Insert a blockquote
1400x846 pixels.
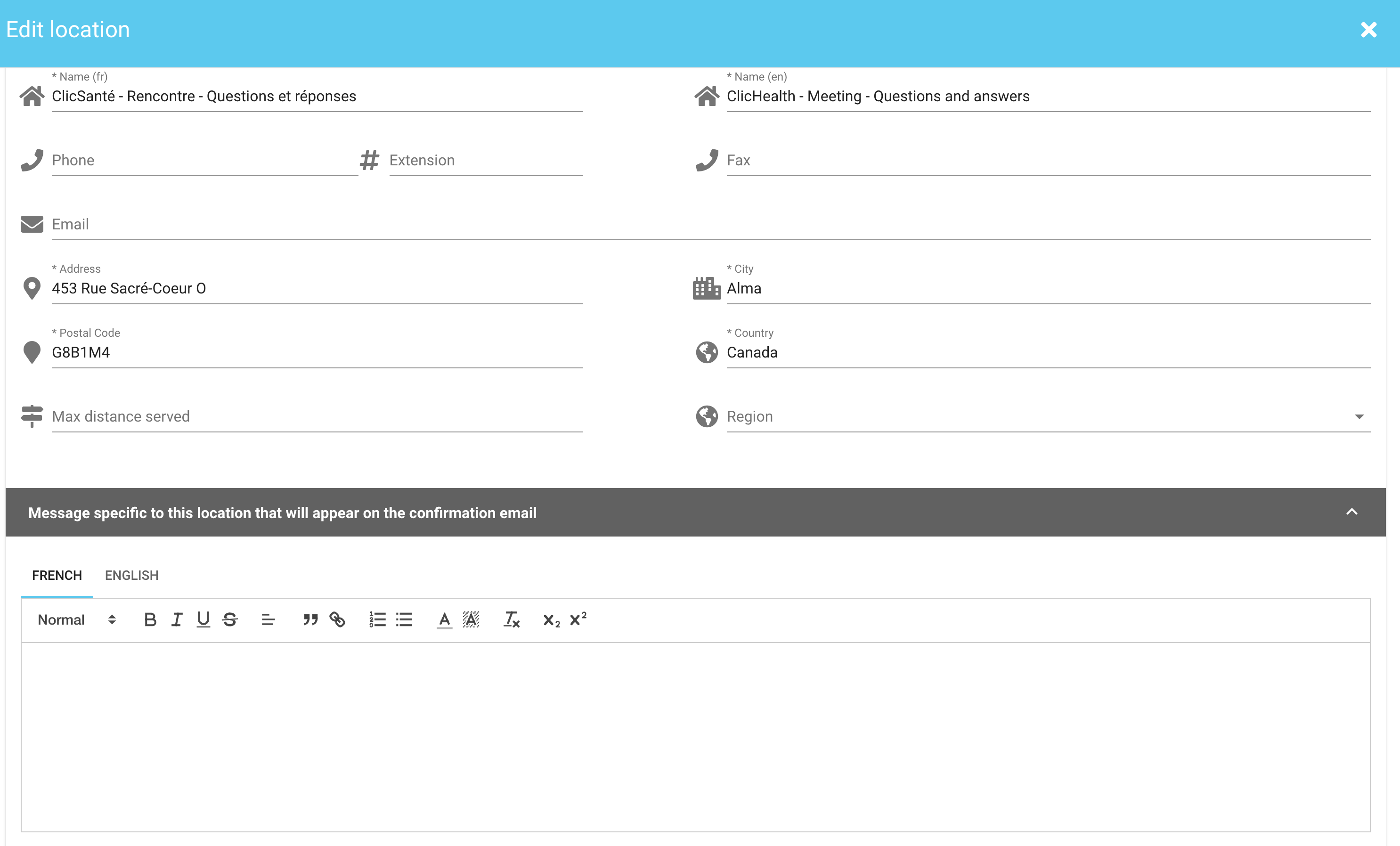click(310, 619)
